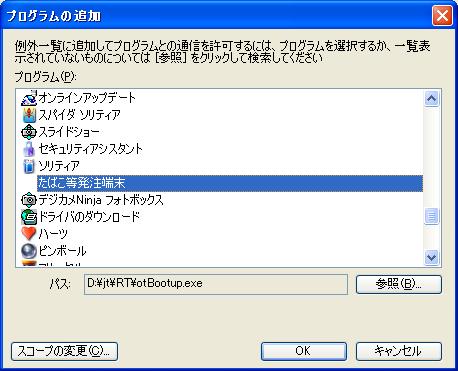458x371 pixels.
Task: Select オンラインアップデート in program list
Action: [x=87, y=98]
